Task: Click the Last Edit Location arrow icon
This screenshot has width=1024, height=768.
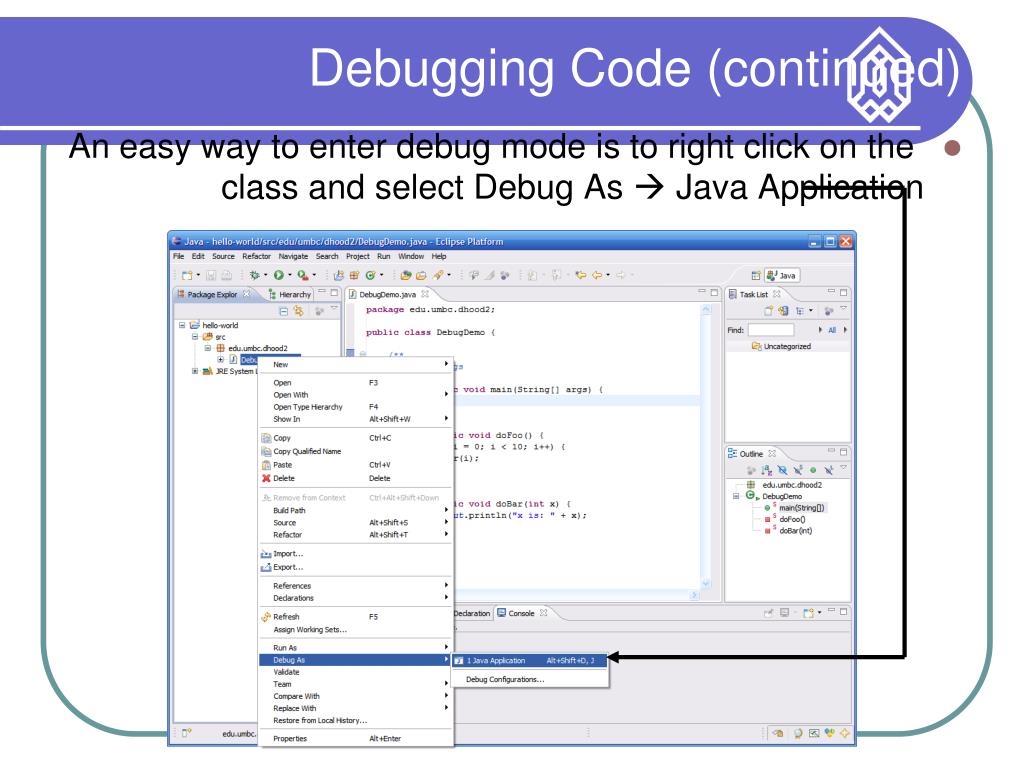Action: point(580,276)
